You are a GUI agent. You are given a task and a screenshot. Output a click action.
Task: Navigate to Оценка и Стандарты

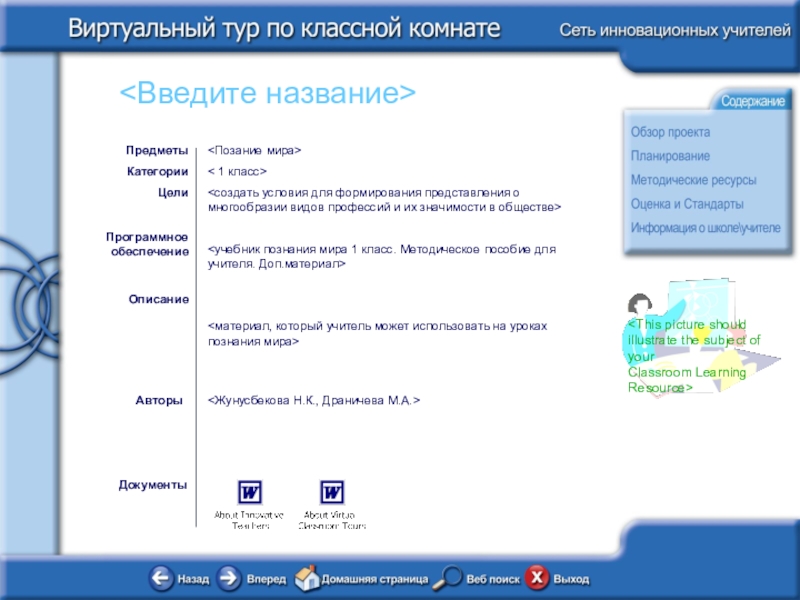coord(686,204)
